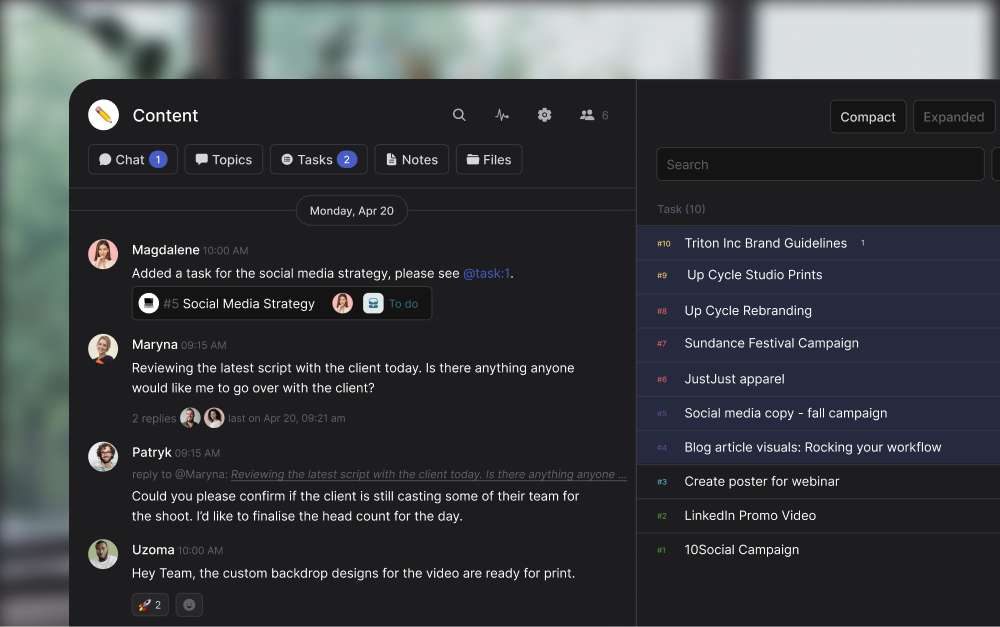Open the activity feed pulse icon
The height and width of the screenshot is (627, 1000).
[x=501, y=114]
